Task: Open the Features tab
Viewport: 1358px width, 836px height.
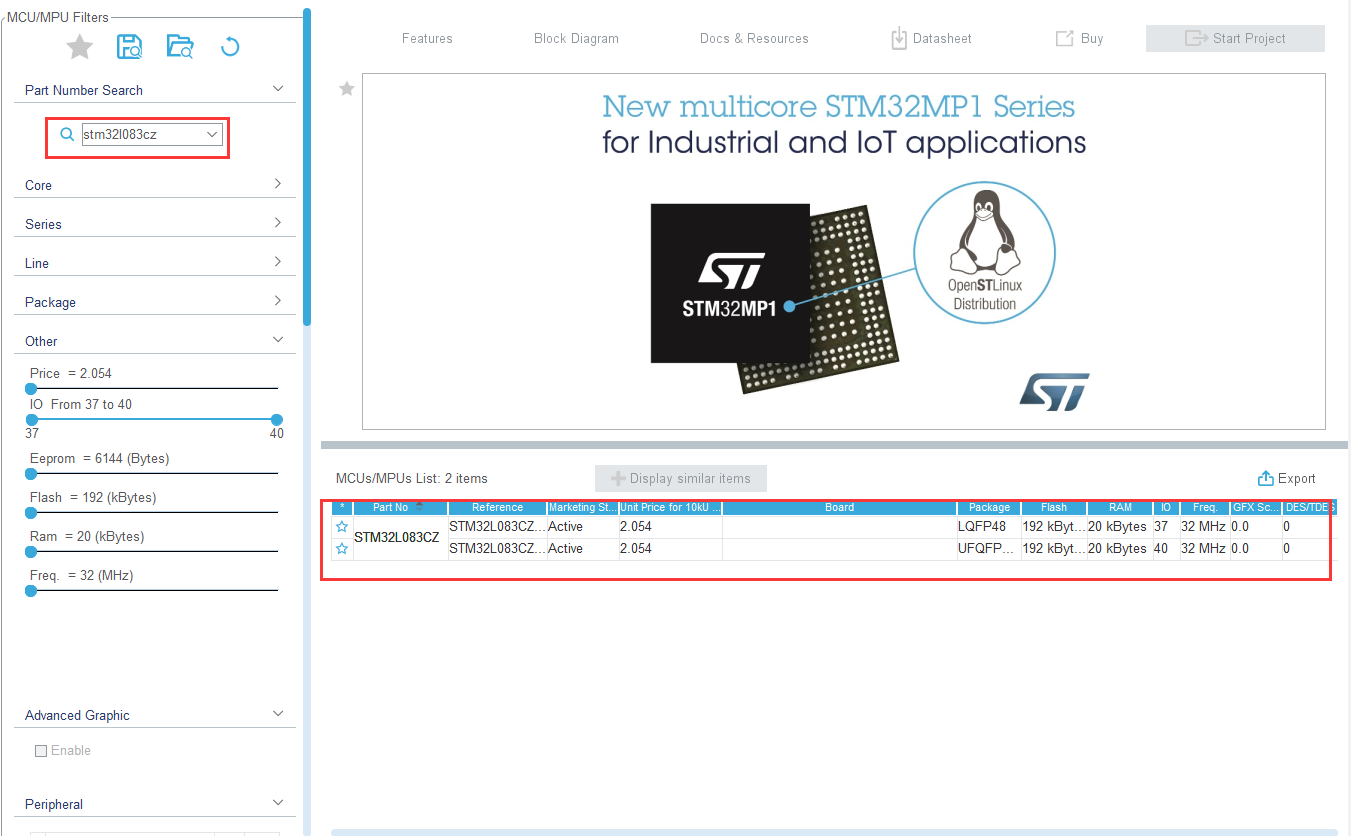Action: (x=427, y=38)
